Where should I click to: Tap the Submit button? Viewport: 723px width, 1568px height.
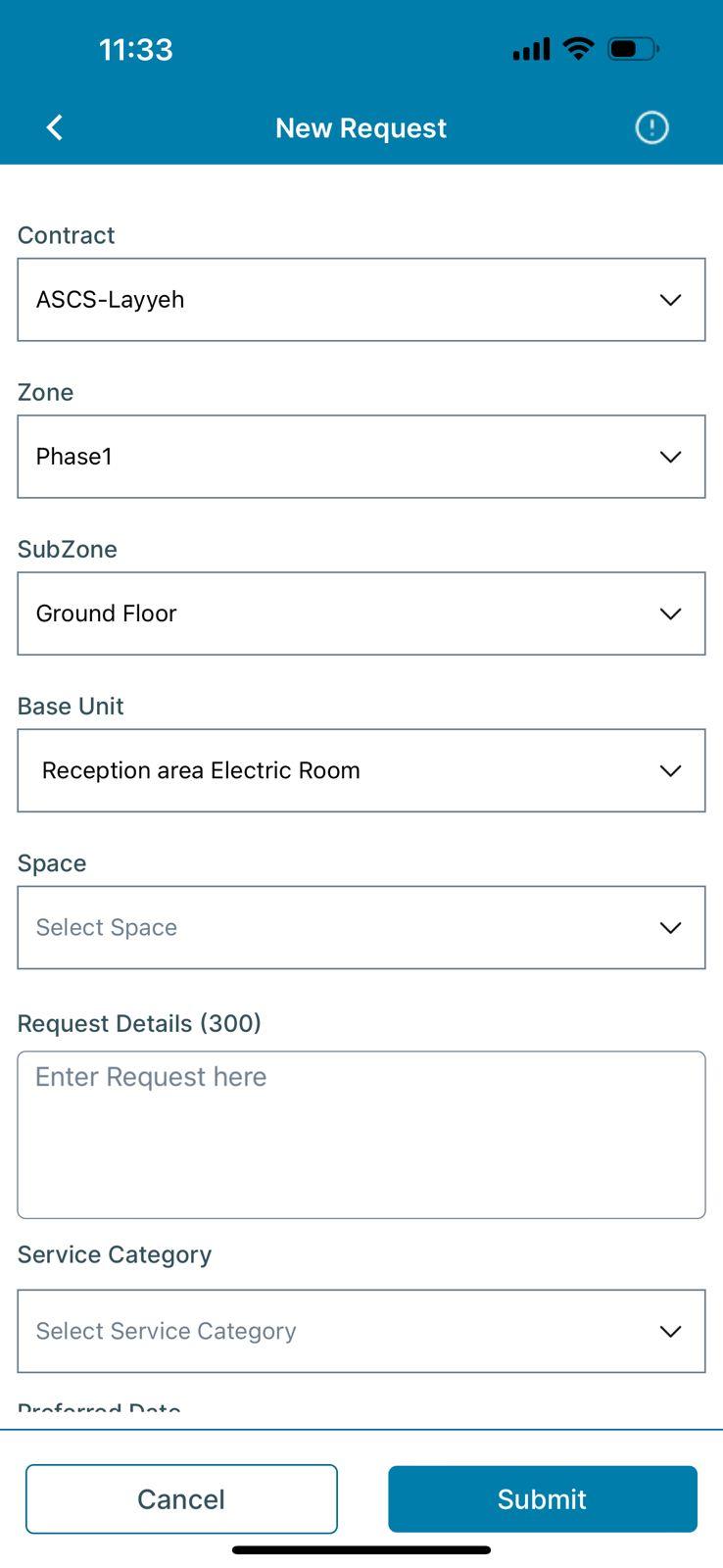(x=542, y=1498)
